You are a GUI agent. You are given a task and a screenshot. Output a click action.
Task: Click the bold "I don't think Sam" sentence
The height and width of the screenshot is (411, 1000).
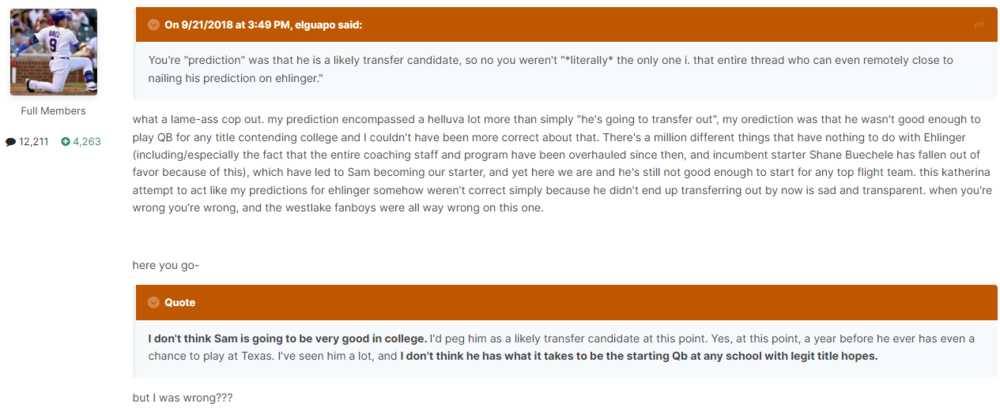point(288,337)
